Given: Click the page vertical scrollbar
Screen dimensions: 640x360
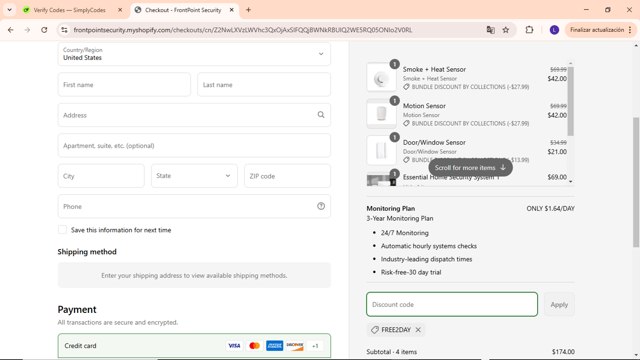Looking at the screenshot, I should (636, 182).
